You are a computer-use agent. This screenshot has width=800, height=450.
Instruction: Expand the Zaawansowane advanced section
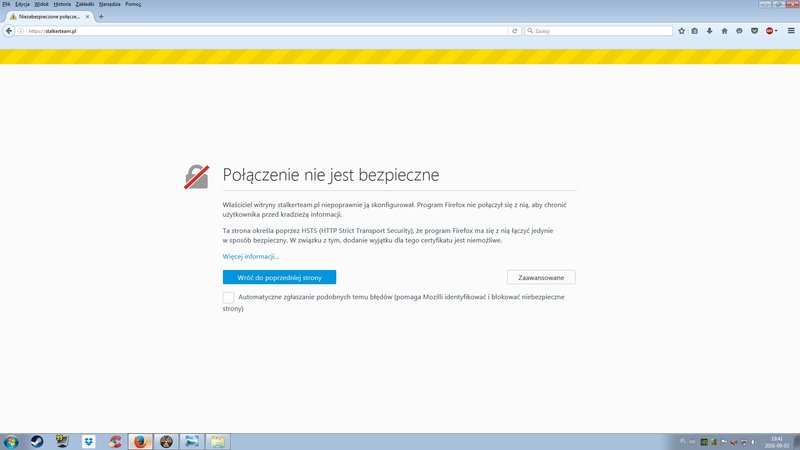(x=541, y=277)
